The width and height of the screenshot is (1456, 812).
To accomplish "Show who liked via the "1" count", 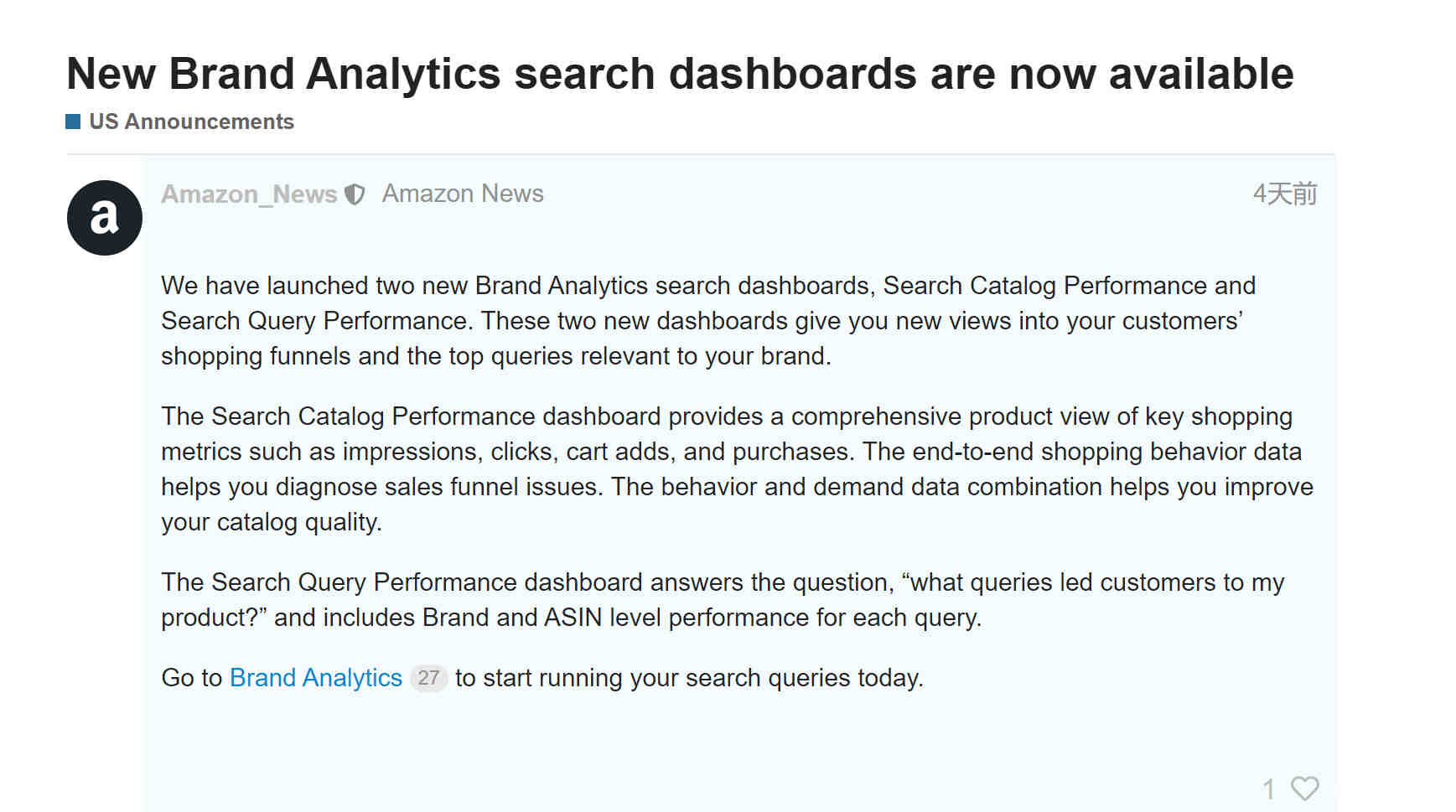I will pos(1269,789).
